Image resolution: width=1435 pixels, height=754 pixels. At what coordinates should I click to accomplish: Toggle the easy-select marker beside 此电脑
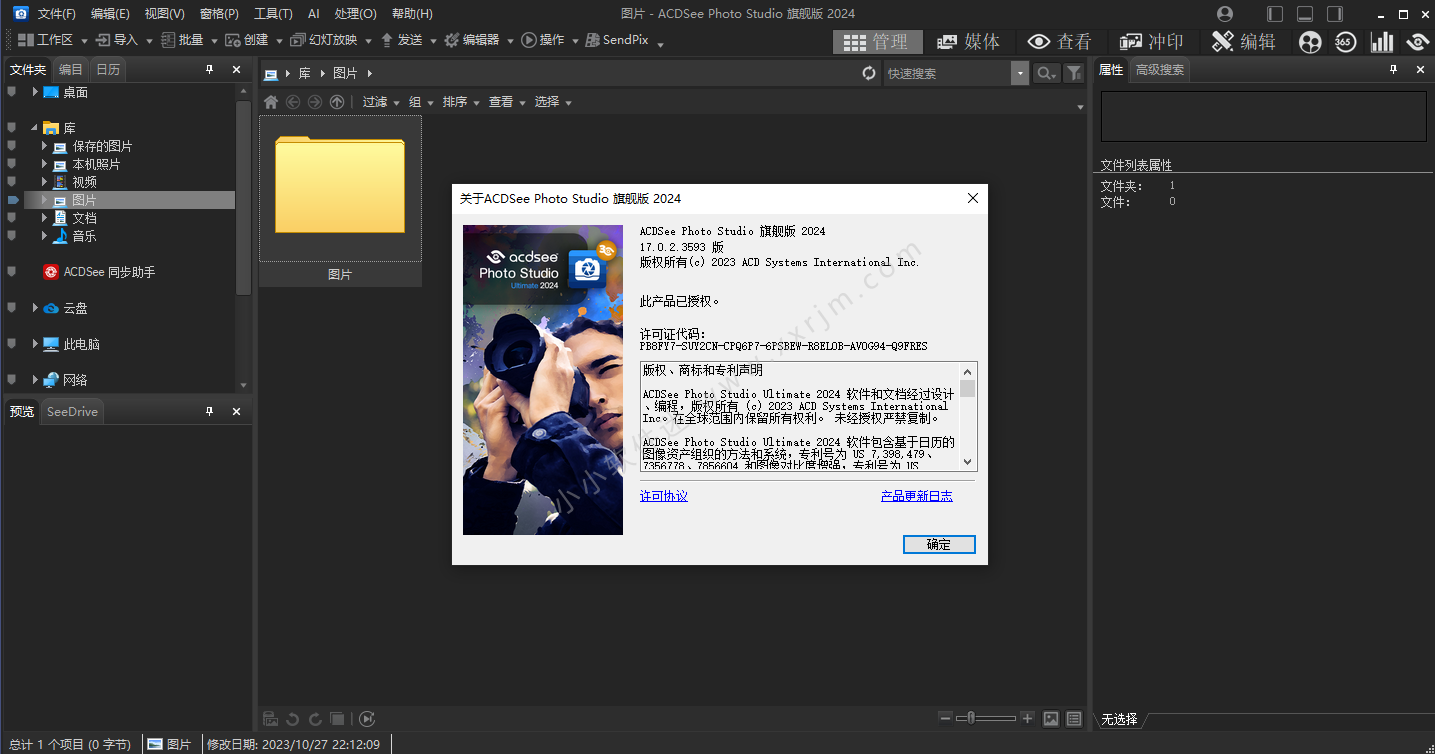(x=12, y=344)
